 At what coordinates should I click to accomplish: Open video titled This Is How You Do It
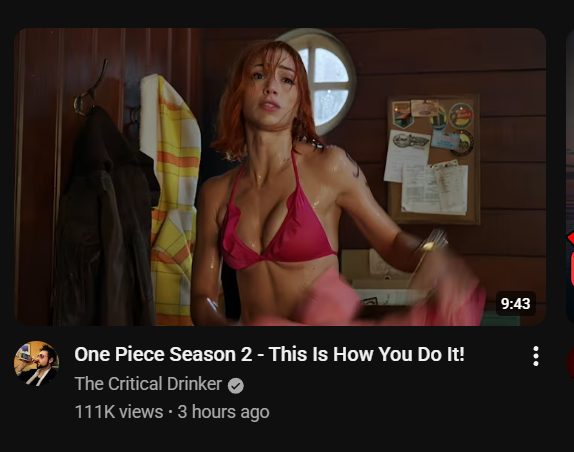269,354
